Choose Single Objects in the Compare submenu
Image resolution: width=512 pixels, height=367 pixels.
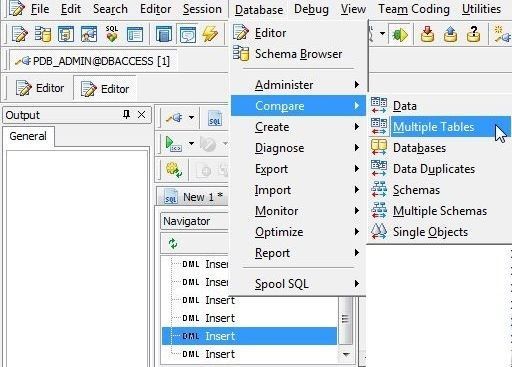tap(440, 232)
